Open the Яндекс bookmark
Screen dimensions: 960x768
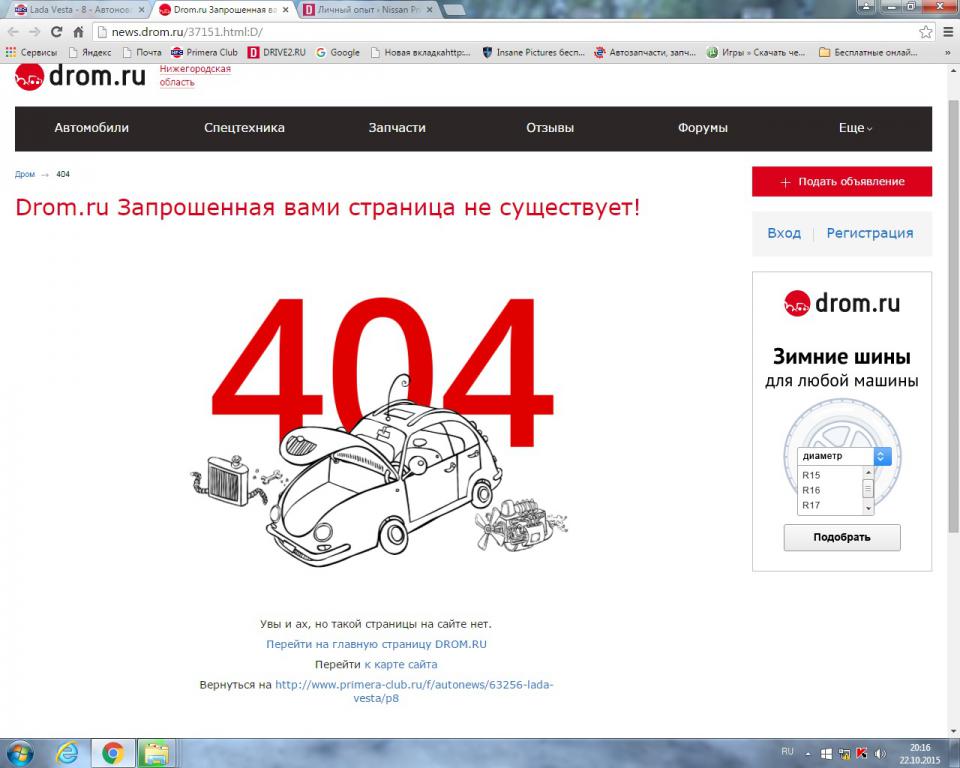click(90, 53)
